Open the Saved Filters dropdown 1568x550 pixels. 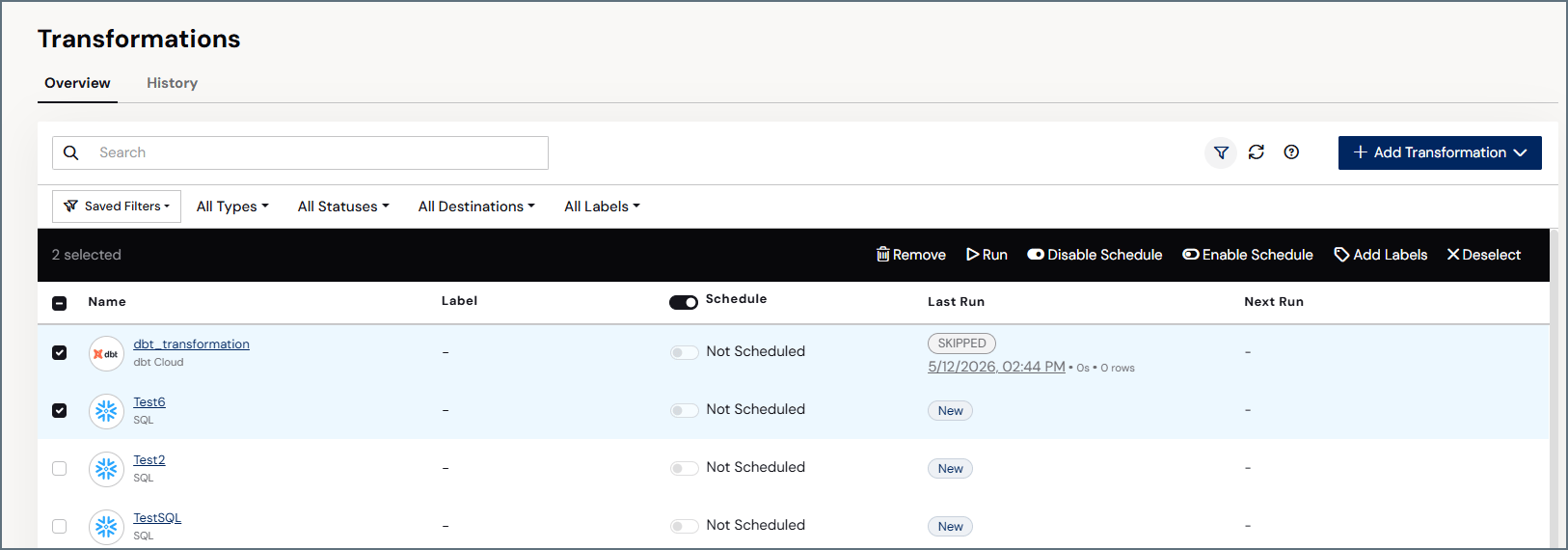click(x=117, y=206)
